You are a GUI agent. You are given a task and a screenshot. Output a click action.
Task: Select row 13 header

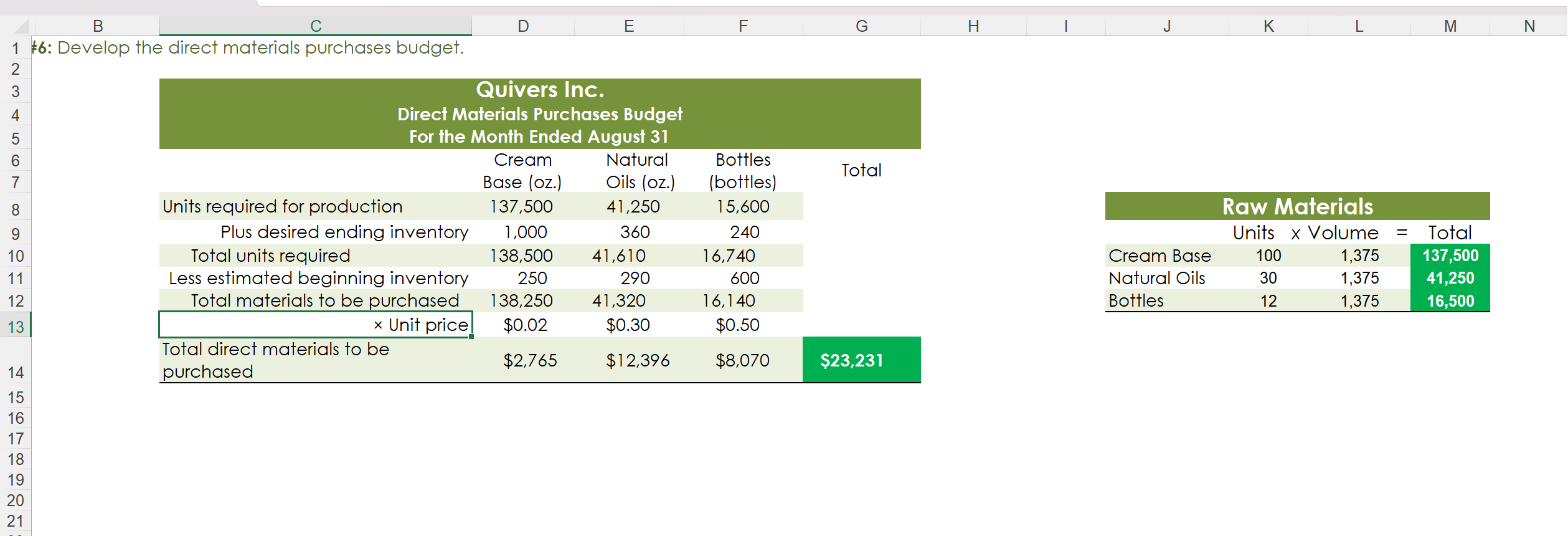click(x=16, y=326)
